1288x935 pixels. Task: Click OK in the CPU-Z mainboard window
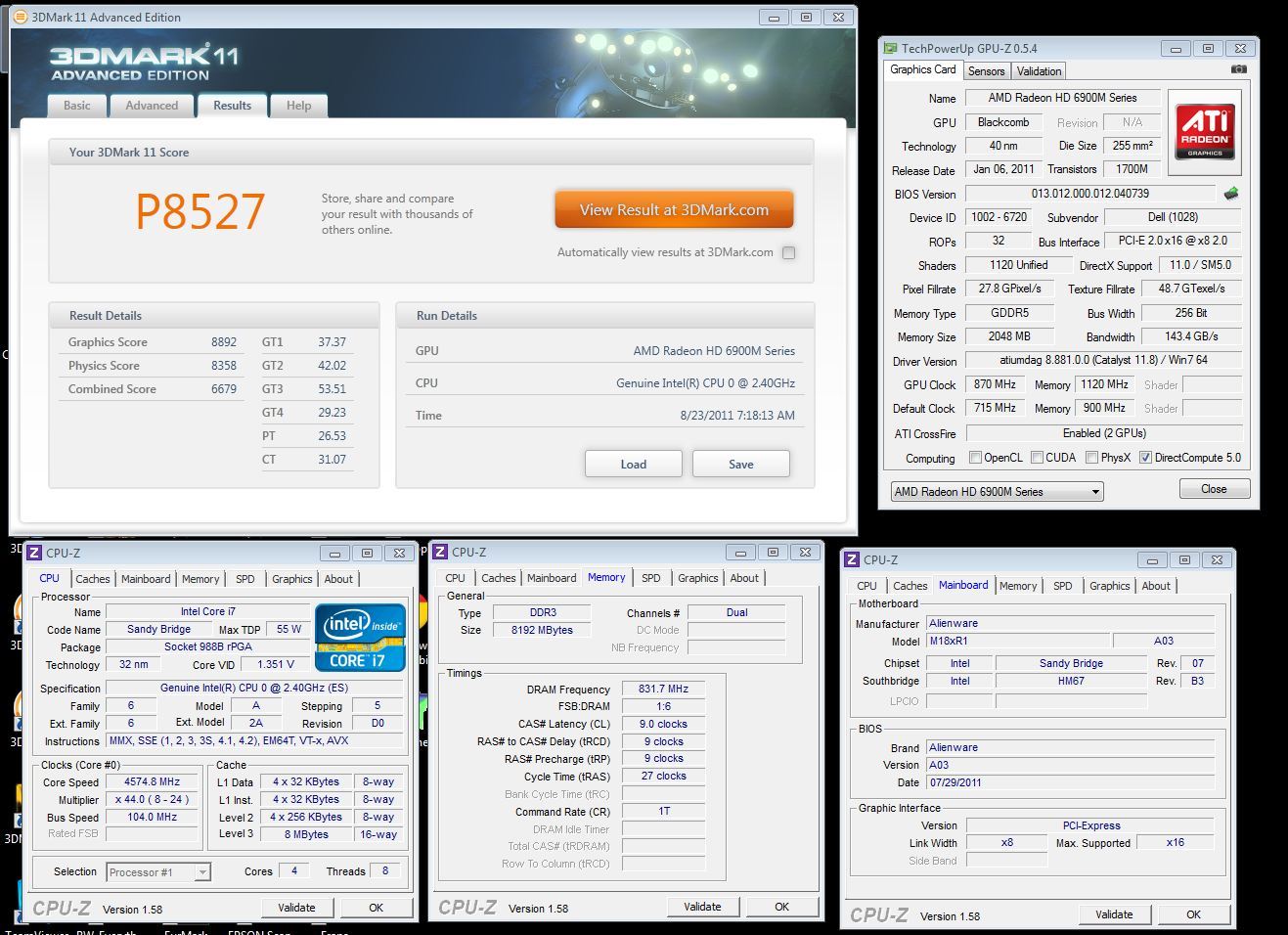(x=1193, y=914)
